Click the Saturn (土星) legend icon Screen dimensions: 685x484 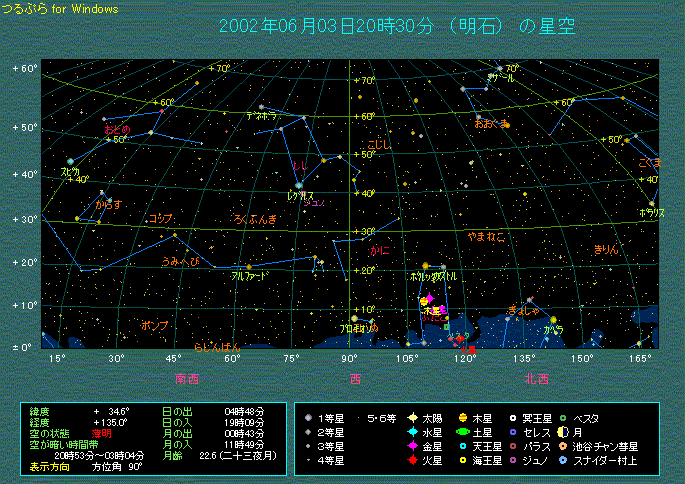[463, 432]
